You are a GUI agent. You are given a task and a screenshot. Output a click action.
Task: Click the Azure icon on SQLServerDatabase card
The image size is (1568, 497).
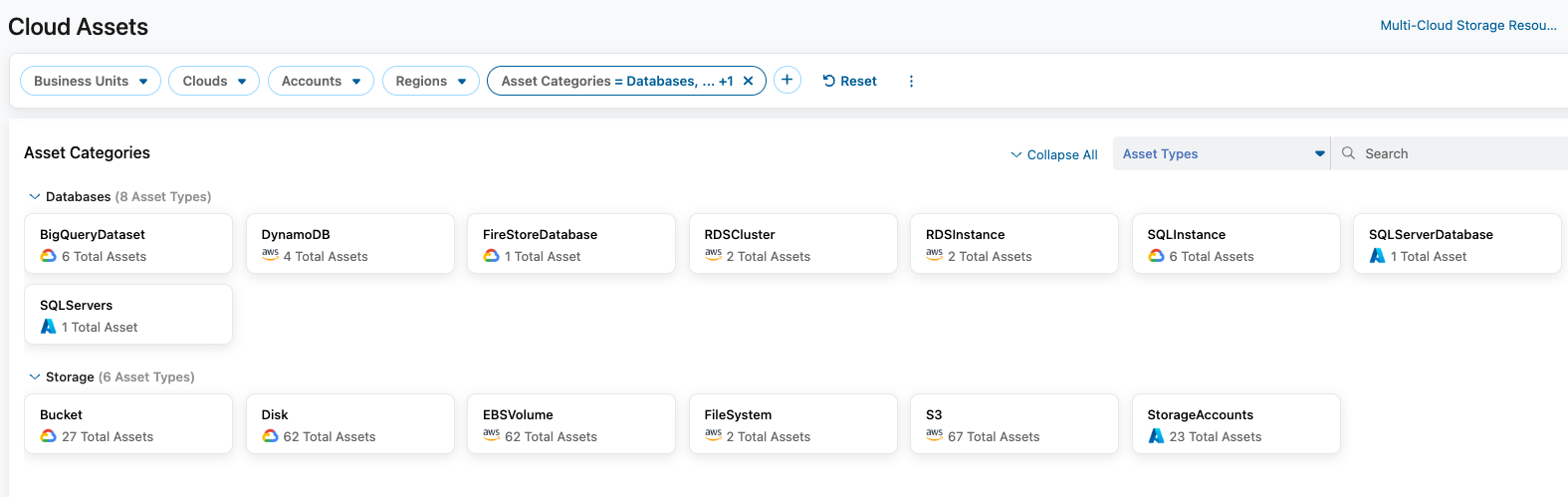[1377, 256]
